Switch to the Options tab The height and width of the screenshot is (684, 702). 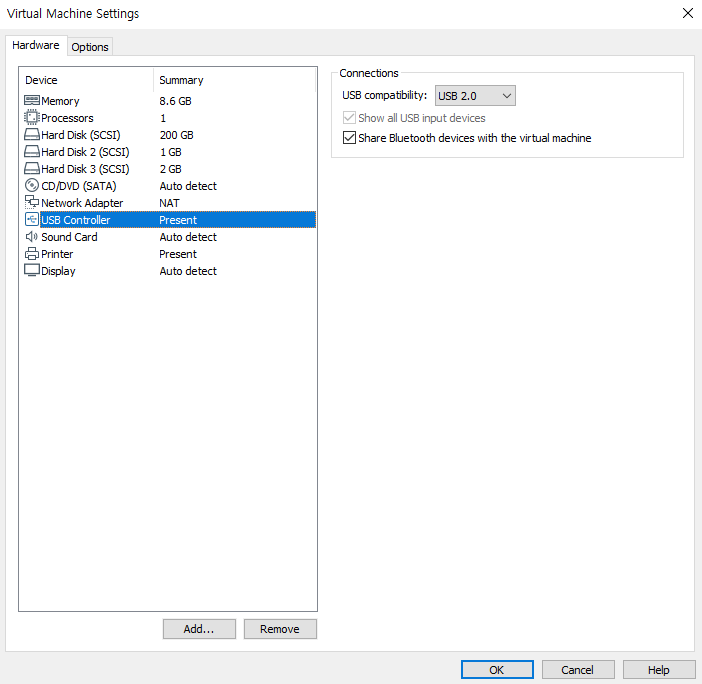pyautogui.click(x=90, y=47)
